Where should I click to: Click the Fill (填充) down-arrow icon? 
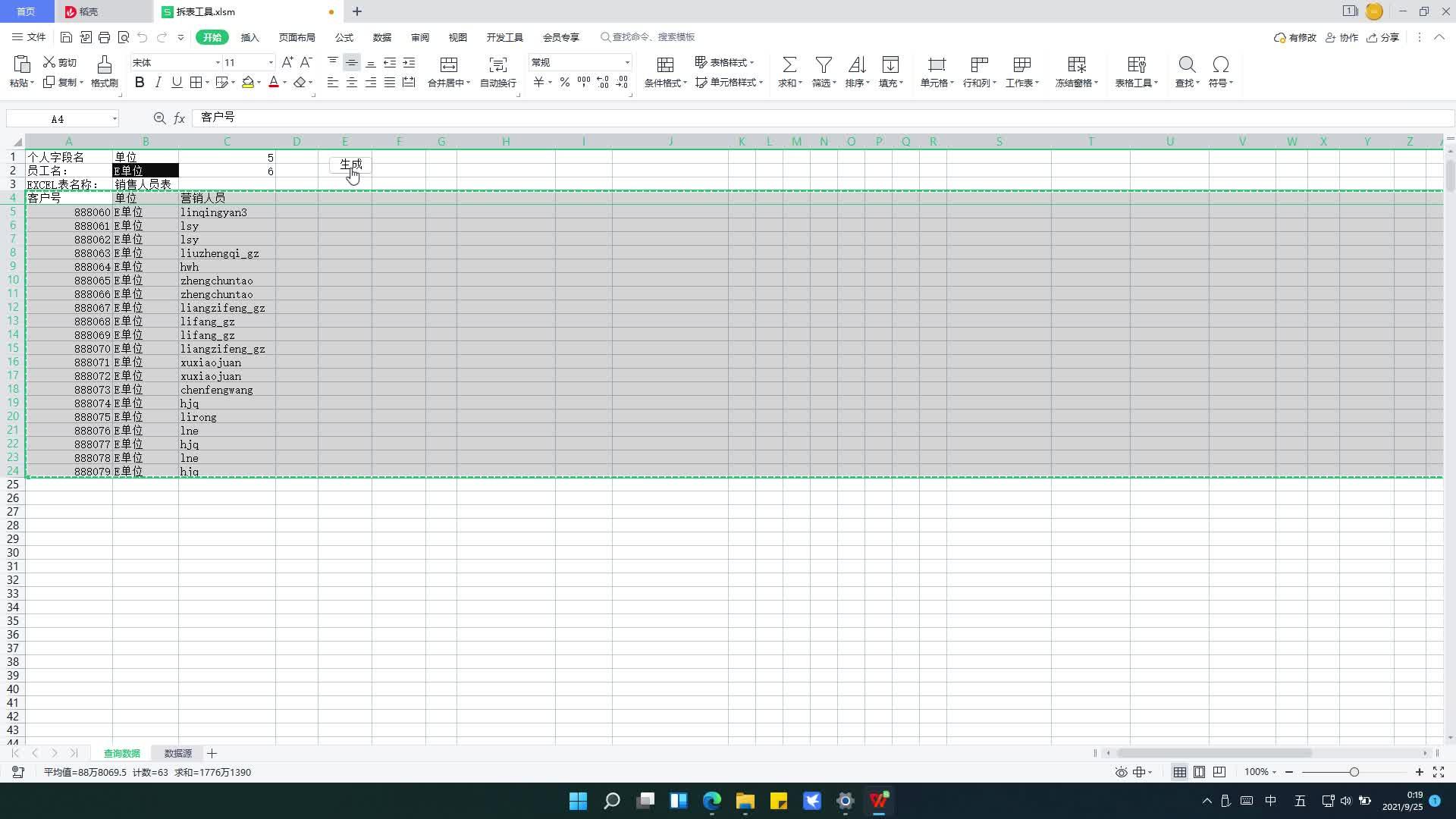click(890, 64)
